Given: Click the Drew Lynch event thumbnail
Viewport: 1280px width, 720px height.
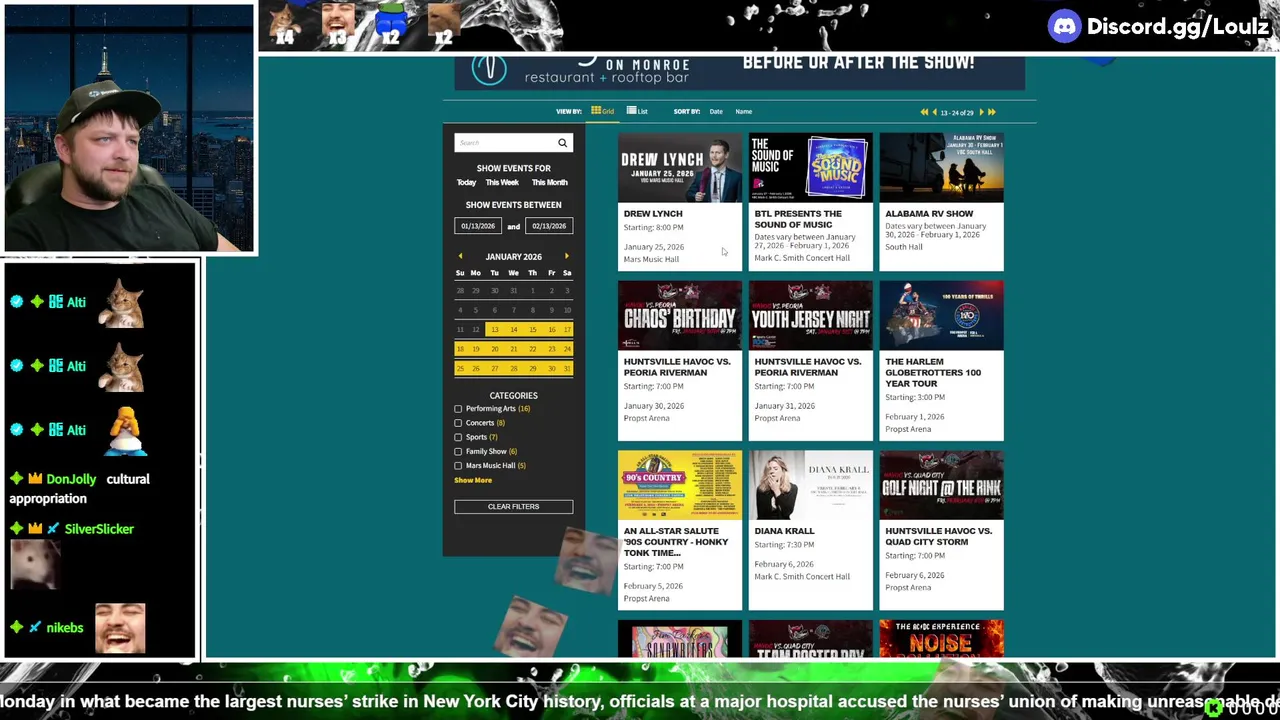Looking at the screenshot, I should click(680, 167).
